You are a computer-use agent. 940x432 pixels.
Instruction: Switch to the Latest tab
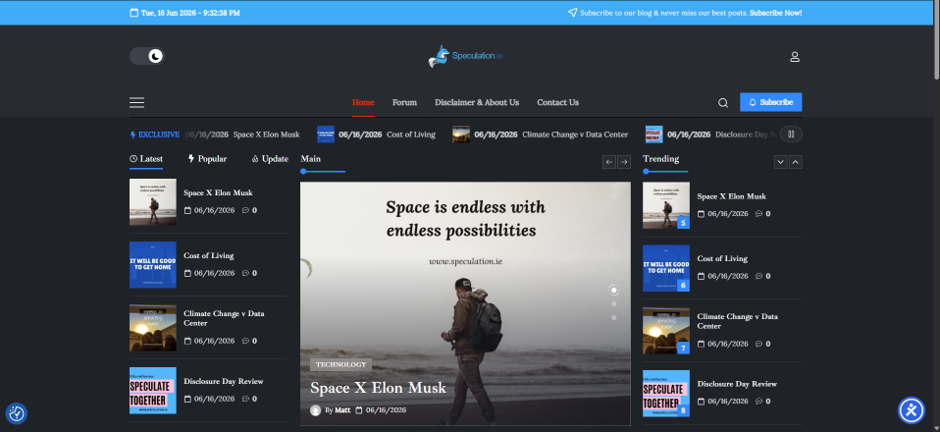(146, 159)
